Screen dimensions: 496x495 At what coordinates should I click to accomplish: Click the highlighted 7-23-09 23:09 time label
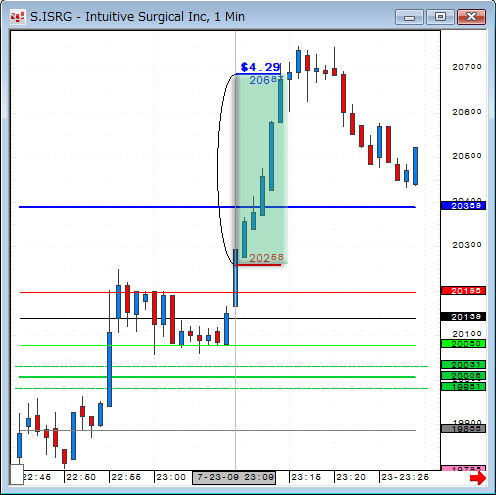point(234,477)
